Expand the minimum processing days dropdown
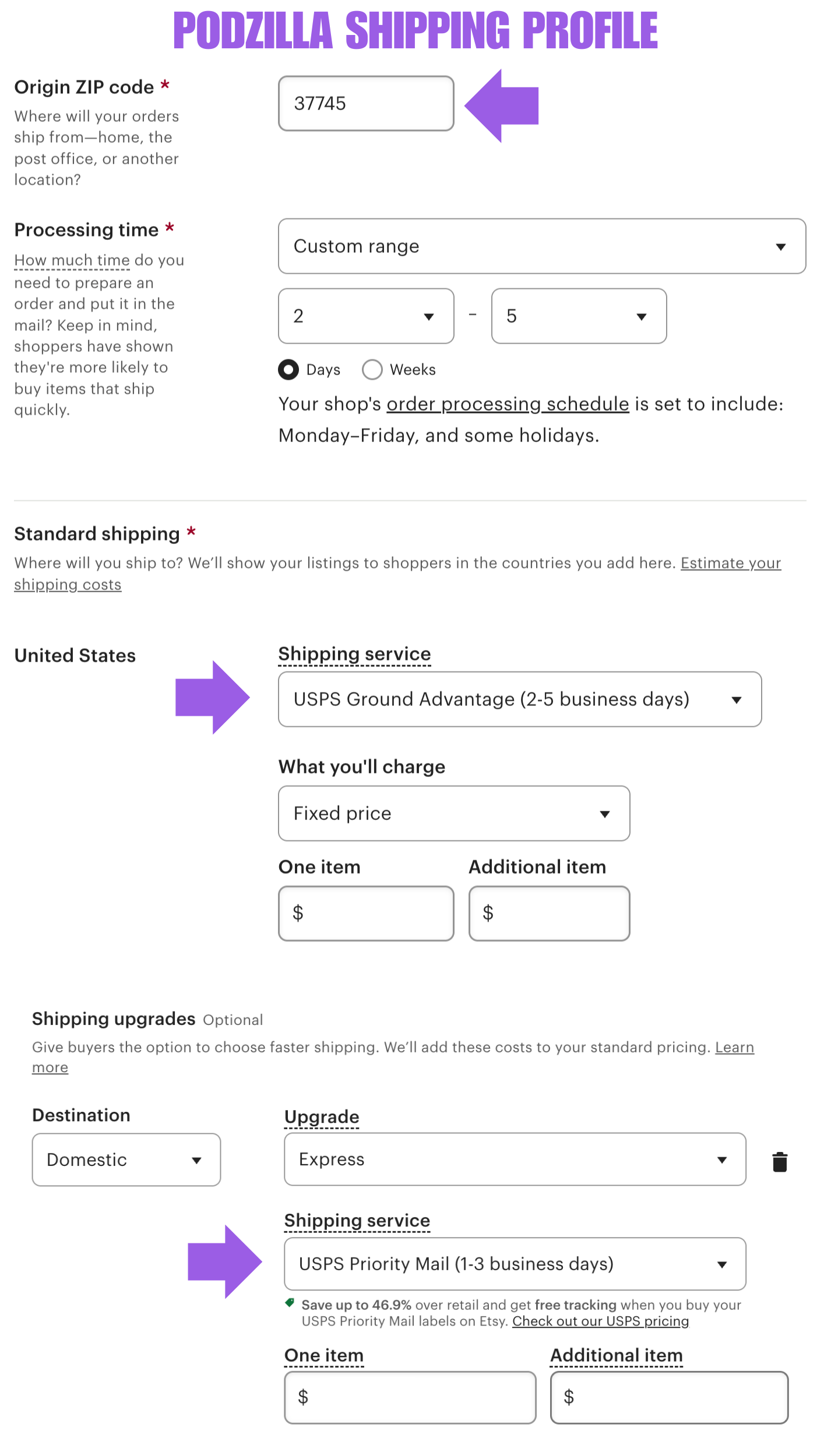Image resolution: width=831 pixels, height=1456 pixels. coord(366,316)
